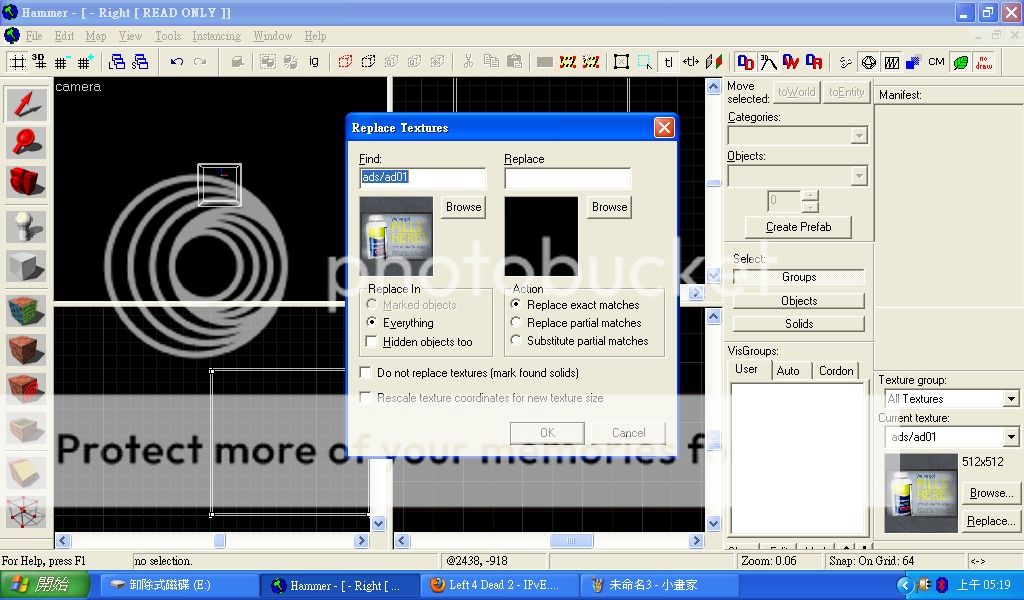Viewport: 1024px width, 600px height.
Task: Choose the Camera tool
Action: tap(27, 182)
